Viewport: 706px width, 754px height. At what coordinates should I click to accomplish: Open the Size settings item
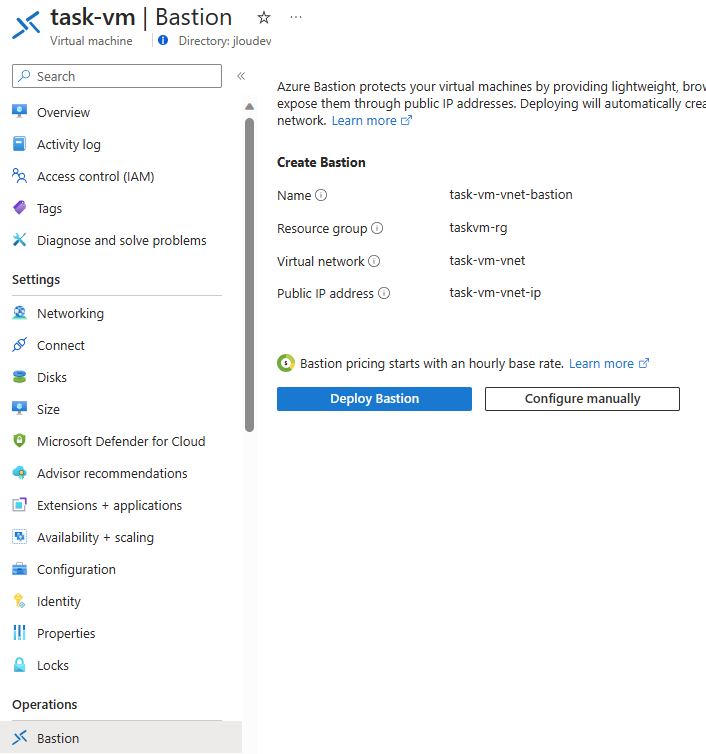[49, 410]
